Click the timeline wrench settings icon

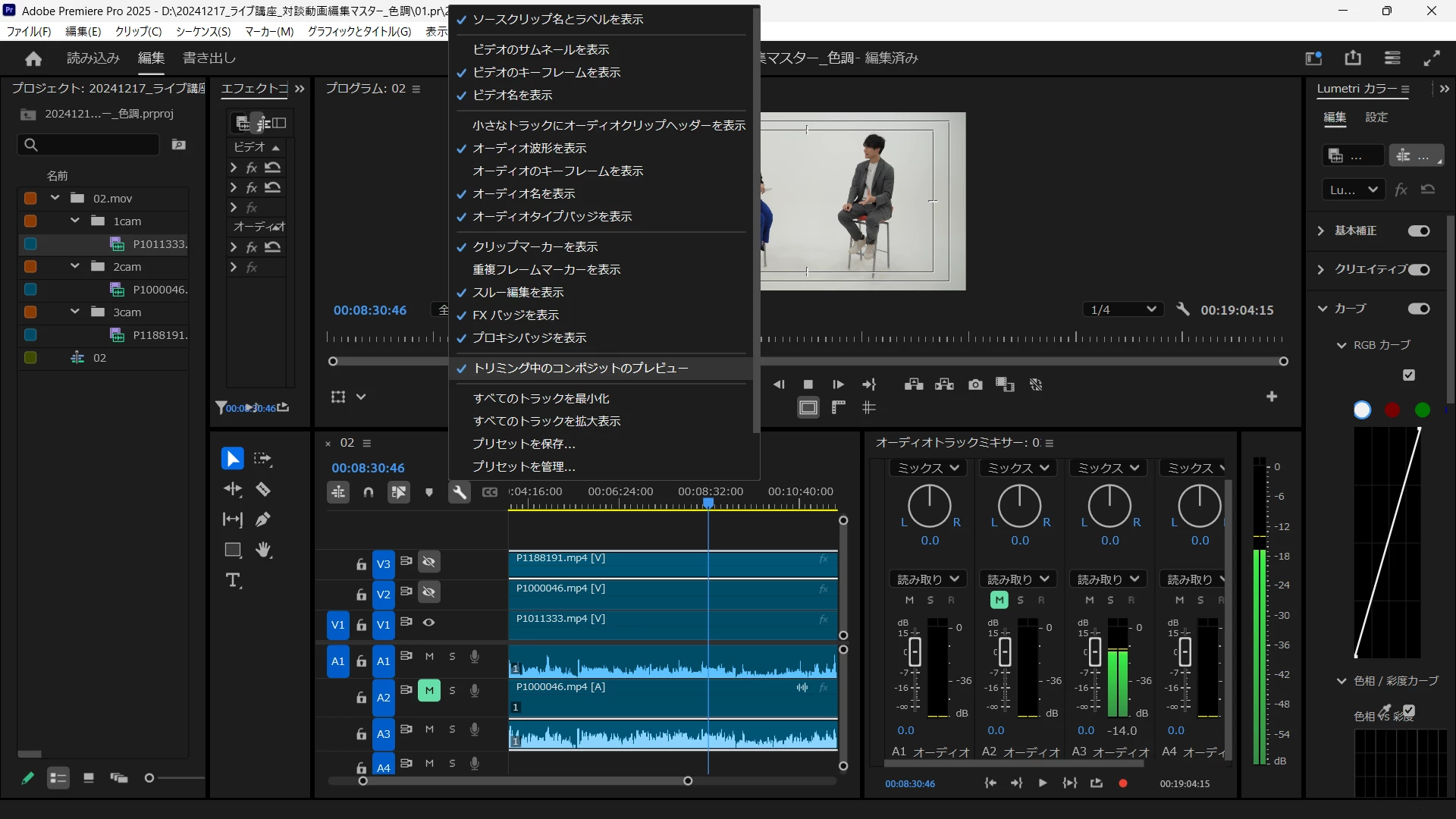click(x=460, y=492)
